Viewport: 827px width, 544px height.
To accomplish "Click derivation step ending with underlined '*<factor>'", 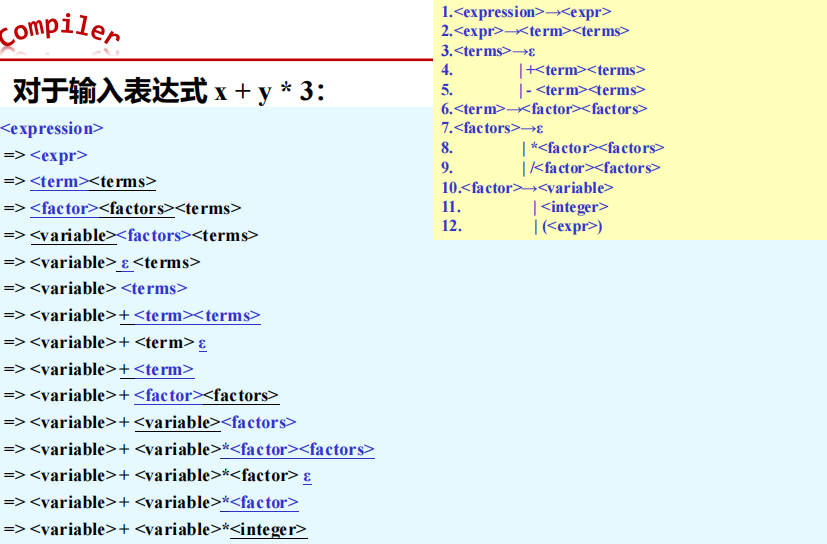I will coord(151,503).
